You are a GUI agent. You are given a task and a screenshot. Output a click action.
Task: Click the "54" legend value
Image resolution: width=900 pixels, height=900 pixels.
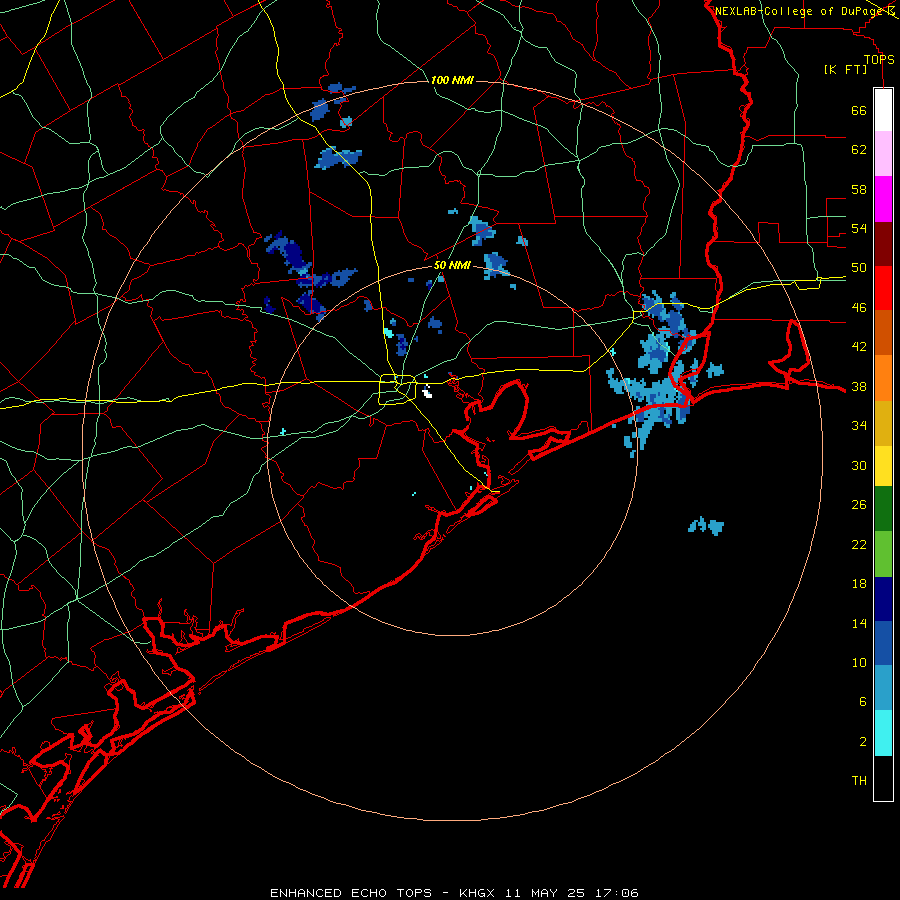click(859, 228)
